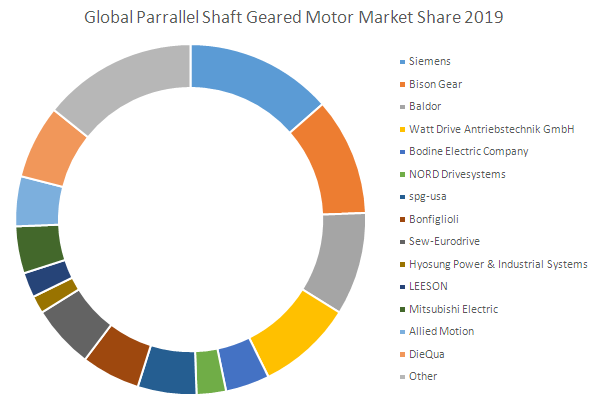This screenshot has width=600, height=402.
Task: Click the Bison Gear legend label
Action: pos(436,84)
